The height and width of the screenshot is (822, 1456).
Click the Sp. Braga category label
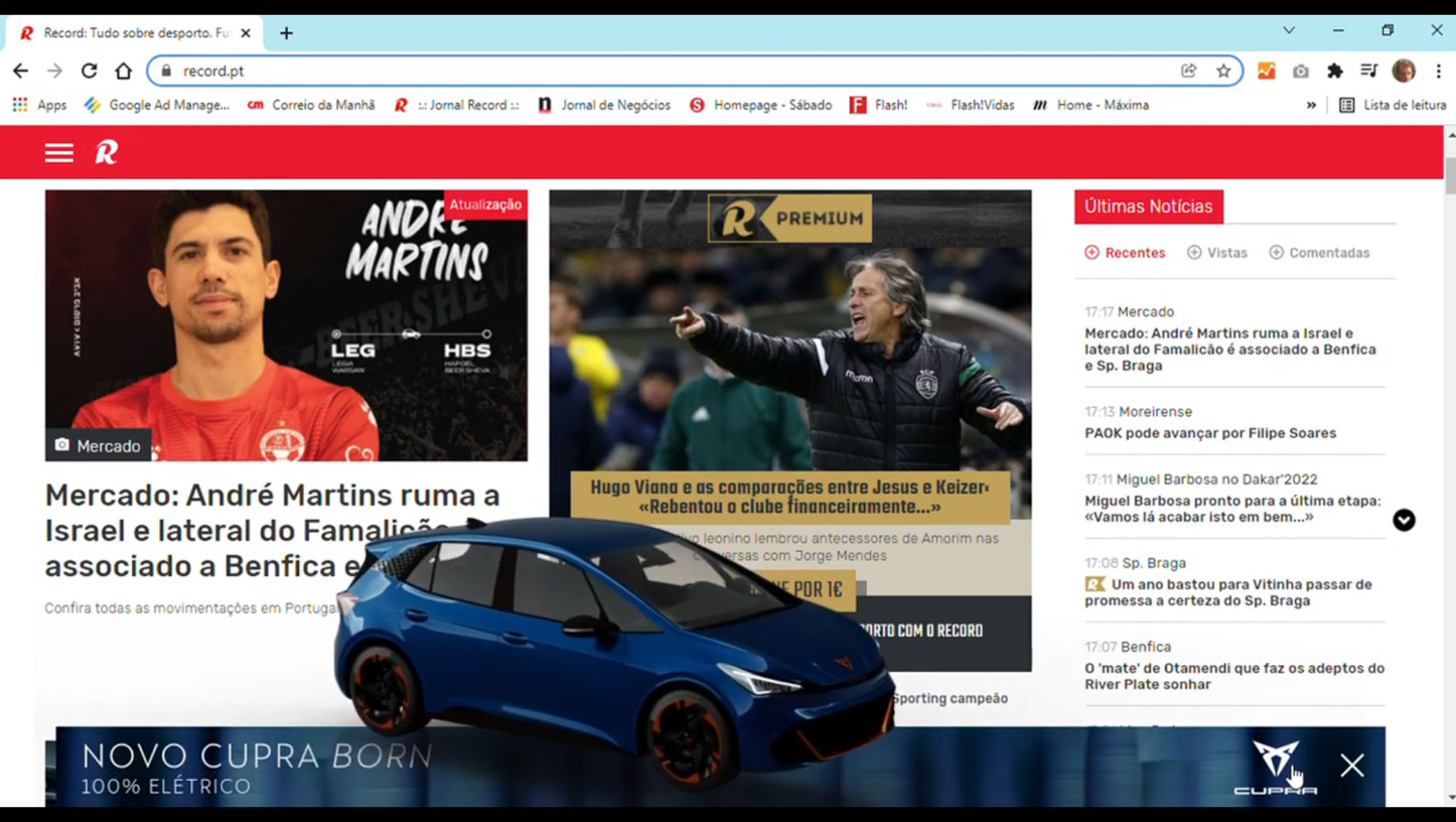coord(1154,562)
